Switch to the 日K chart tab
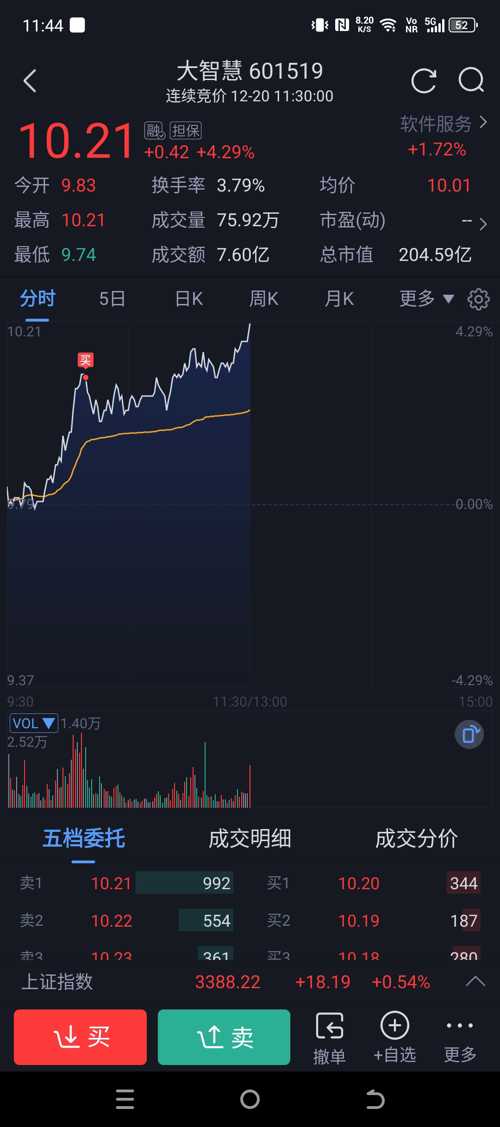The image size is (500, 1127). (x=189, y=298)
